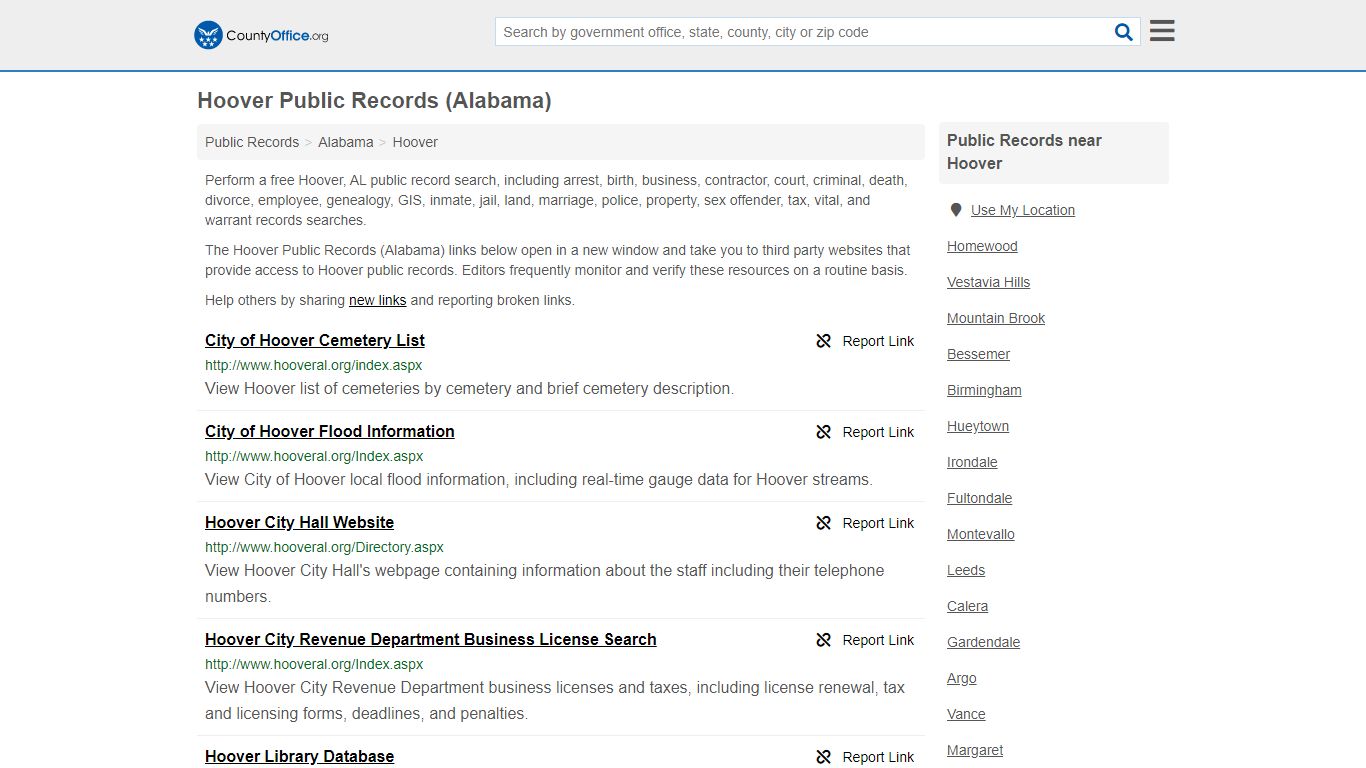Viewport: 1366px width, 768px height.
Task: Open Mountain Brook public records
Action: (x=996, y=318)
